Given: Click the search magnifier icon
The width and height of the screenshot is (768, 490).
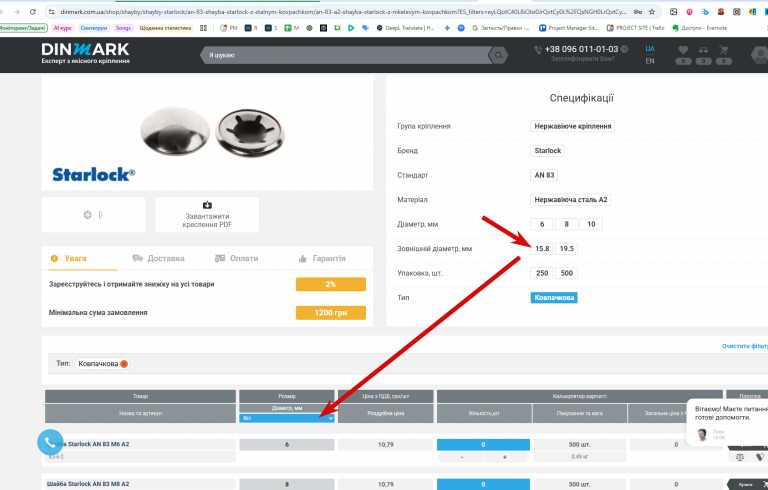Looking at the screenshot, I should (498, 55).
